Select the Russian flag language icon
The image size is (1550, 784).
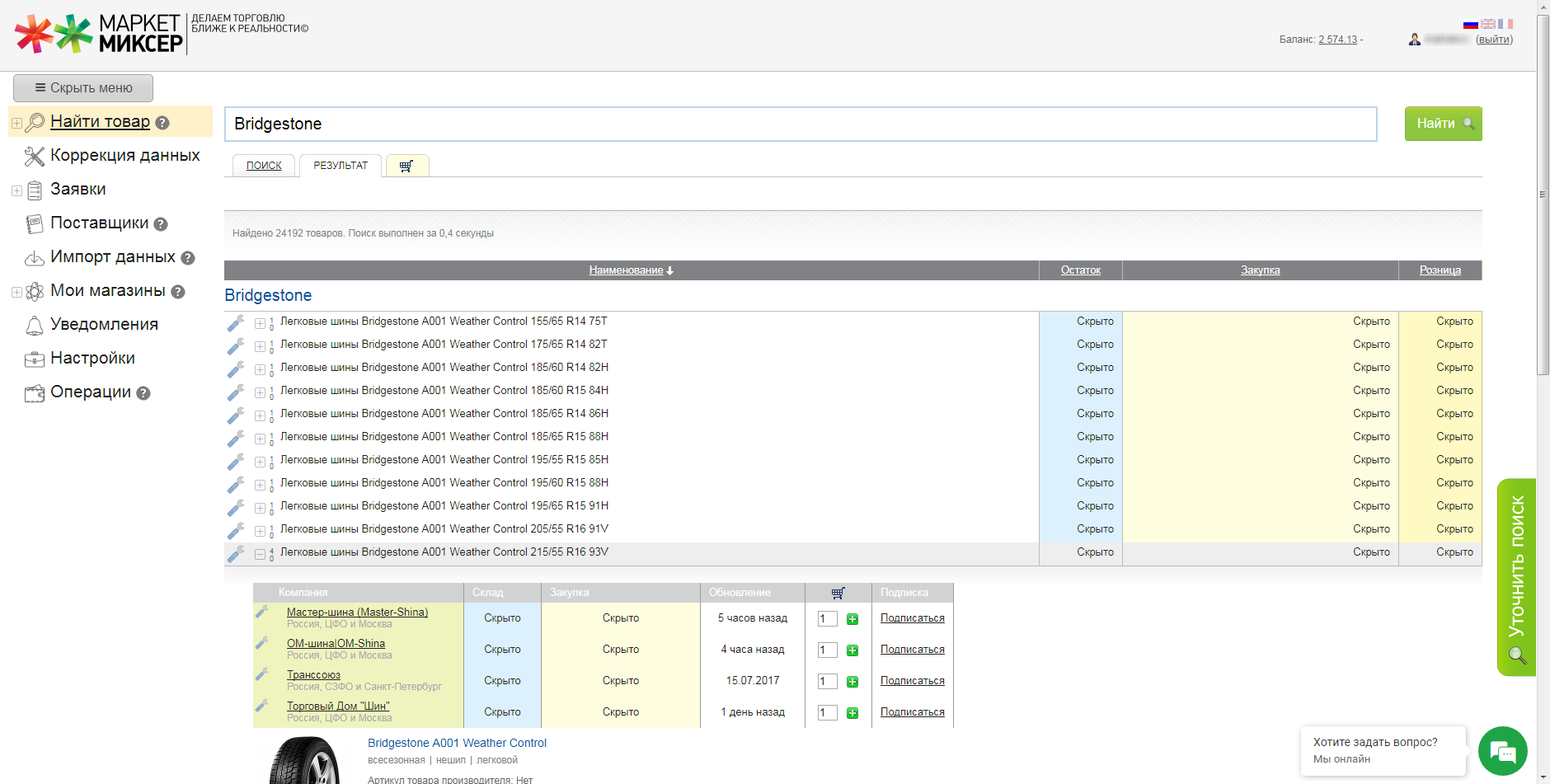coord(1470,24)
